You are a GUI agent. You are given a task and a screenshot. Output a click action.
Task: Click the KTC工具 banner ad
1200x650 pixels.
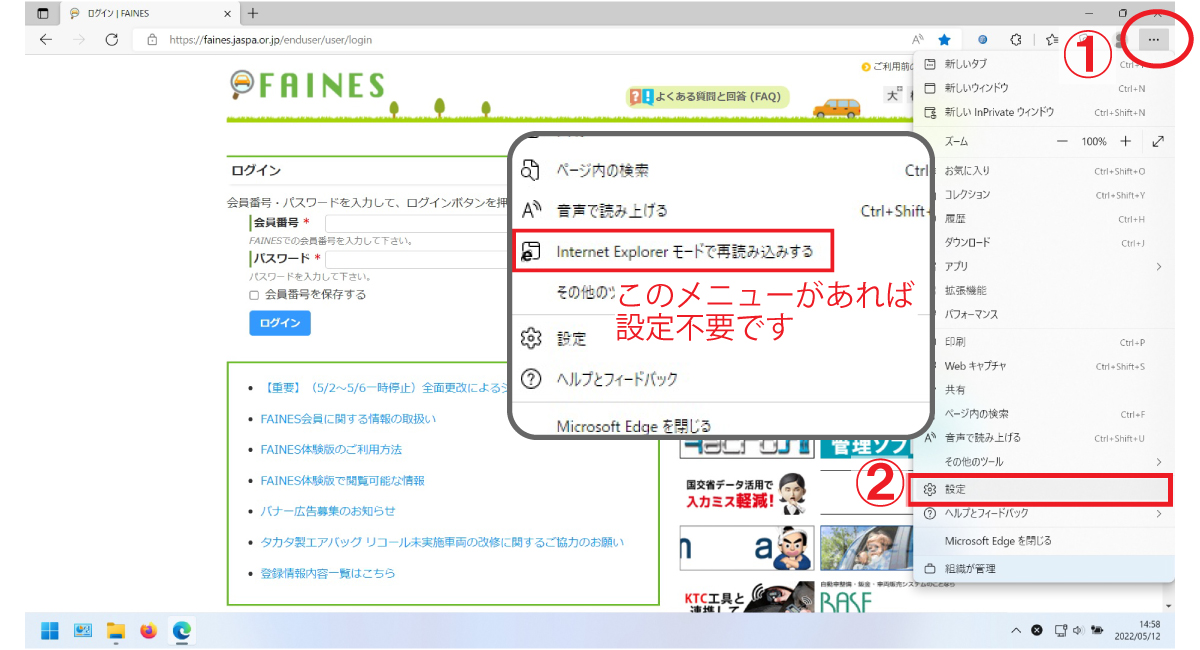pyautogui.click(x=747, y=598)
